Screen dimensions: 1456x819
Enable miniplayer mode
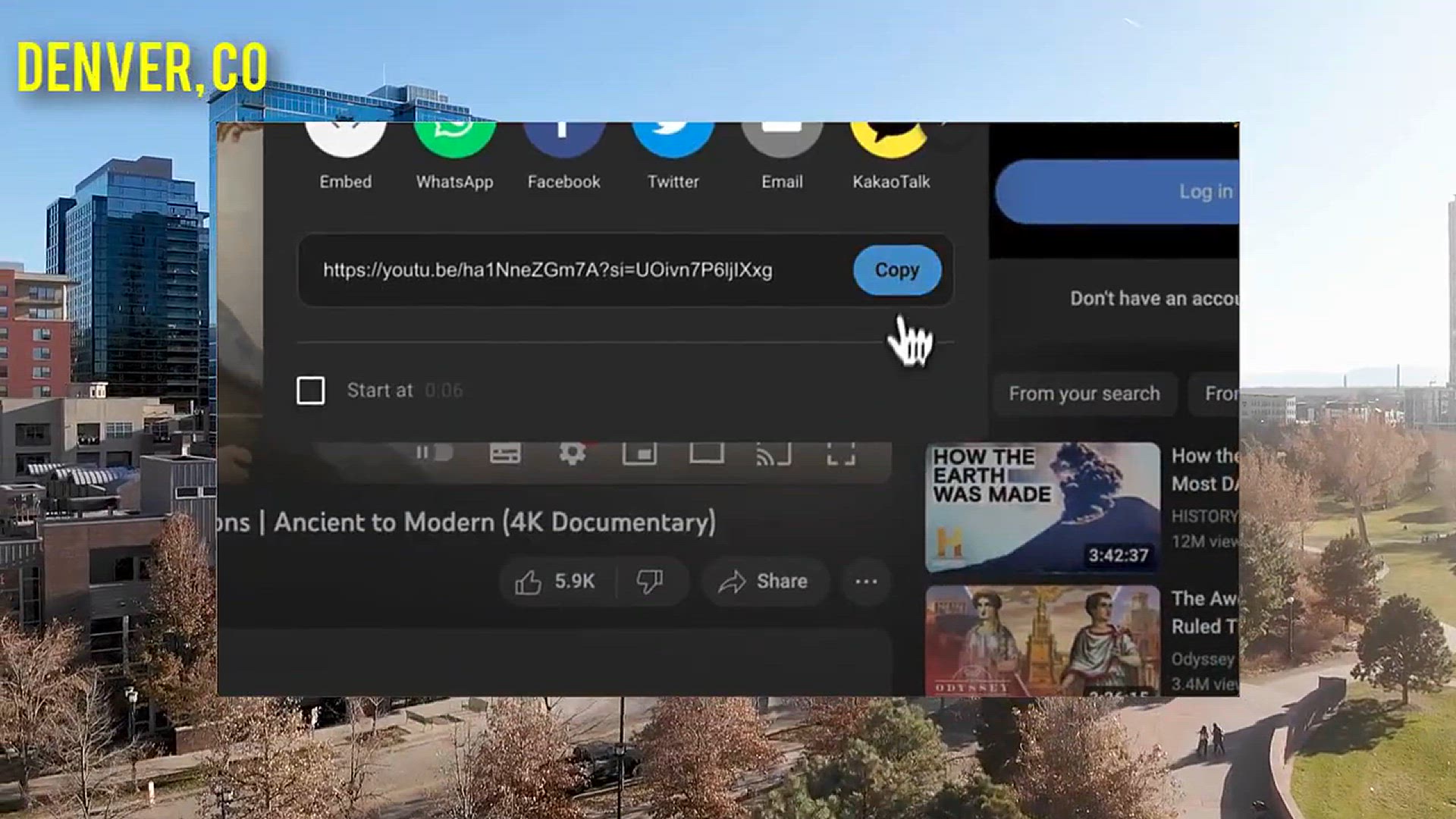639,453
